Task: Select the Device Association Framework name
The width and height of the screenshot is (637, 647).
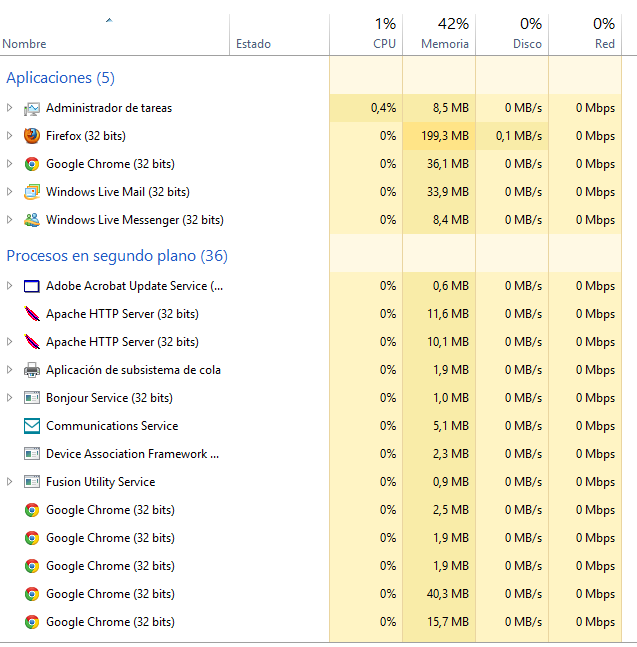Action: 132,454
